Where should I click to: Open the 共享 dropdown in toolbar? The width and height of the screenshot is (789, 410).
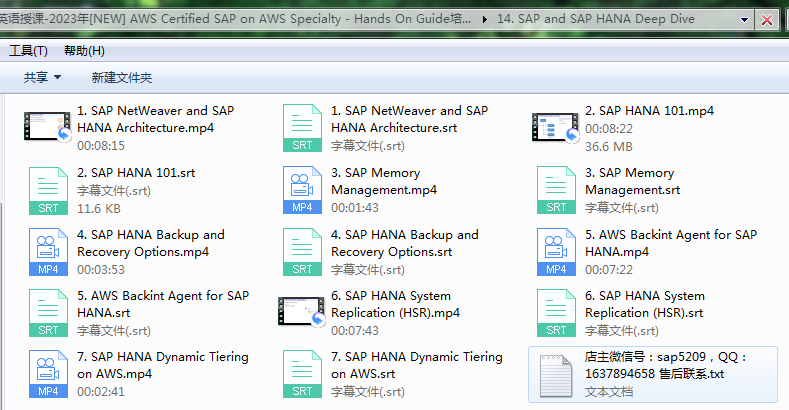coord(42,77)
